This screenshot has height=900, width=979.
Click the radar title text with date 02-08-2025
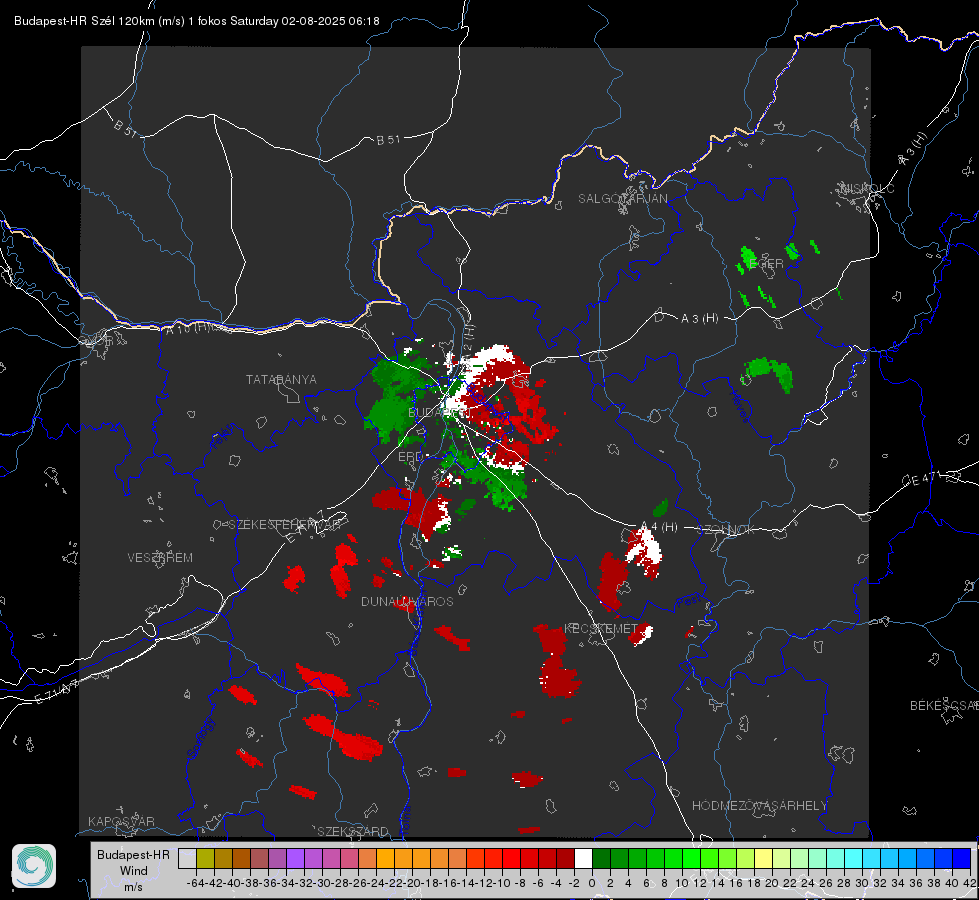pyautogui.click(x=197, y=21)
